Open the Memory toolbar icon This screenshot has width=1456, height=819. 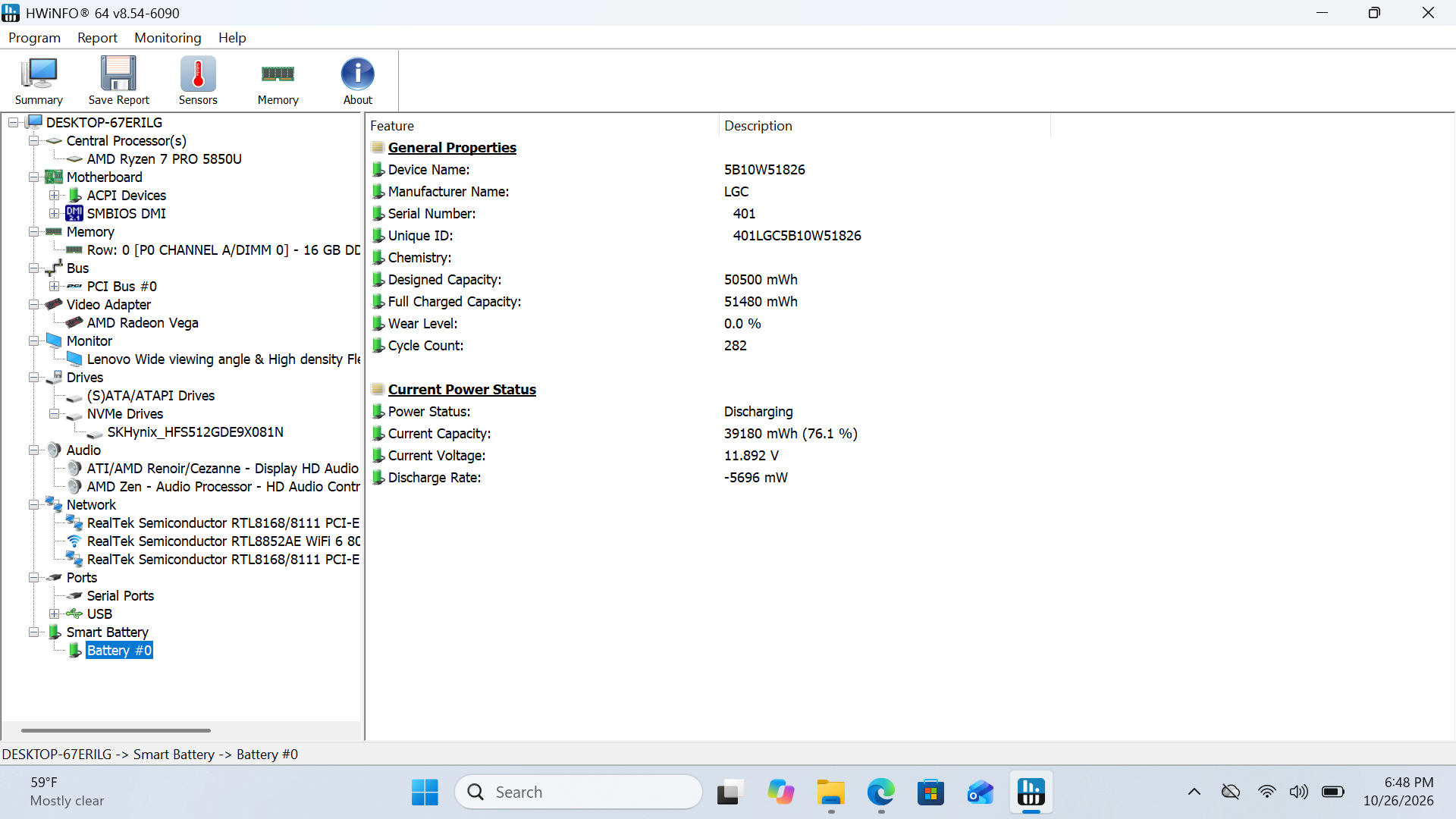(278, 81)
